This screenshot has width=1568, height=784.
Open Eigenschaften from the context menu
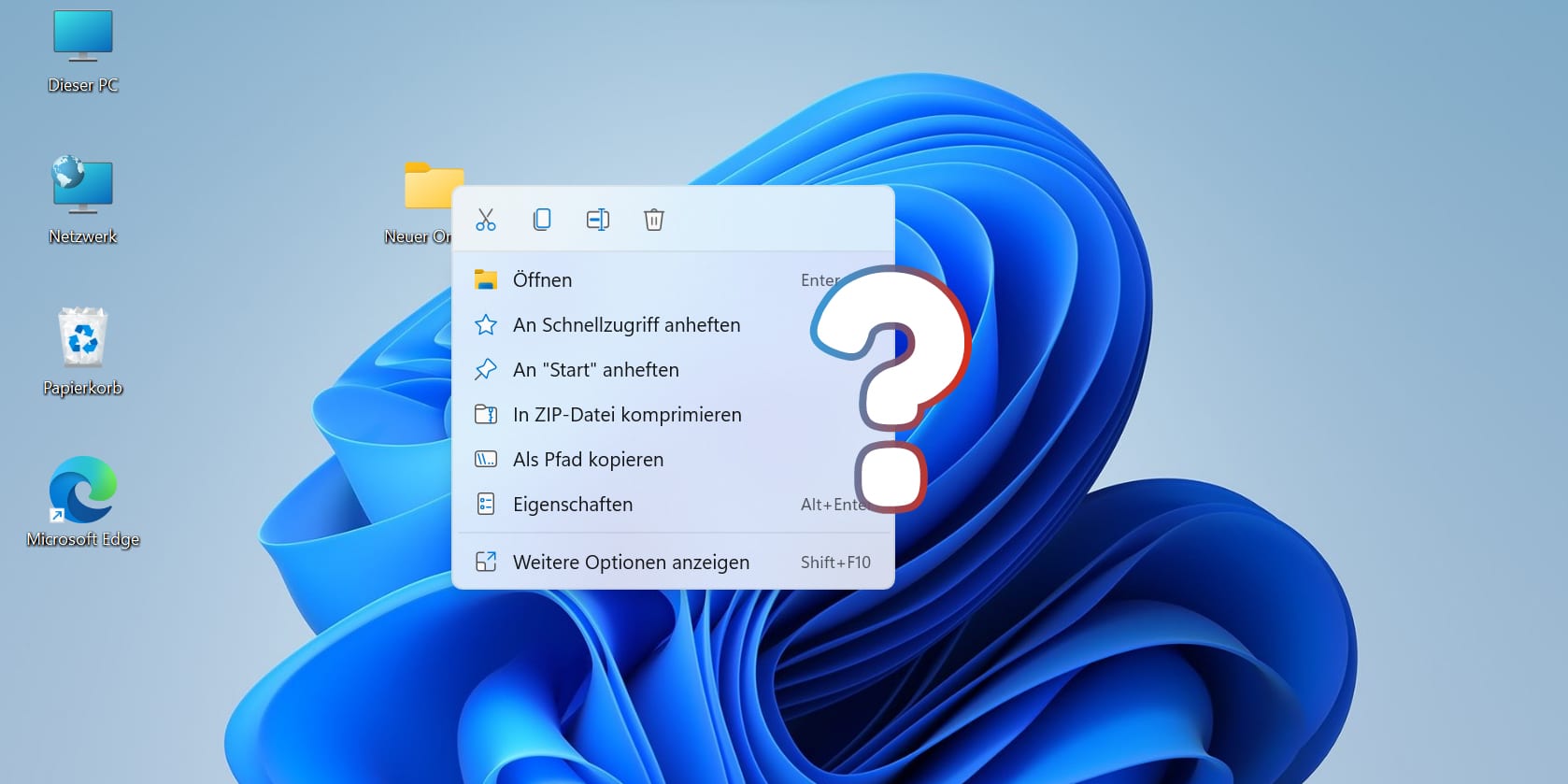point(572,505)
